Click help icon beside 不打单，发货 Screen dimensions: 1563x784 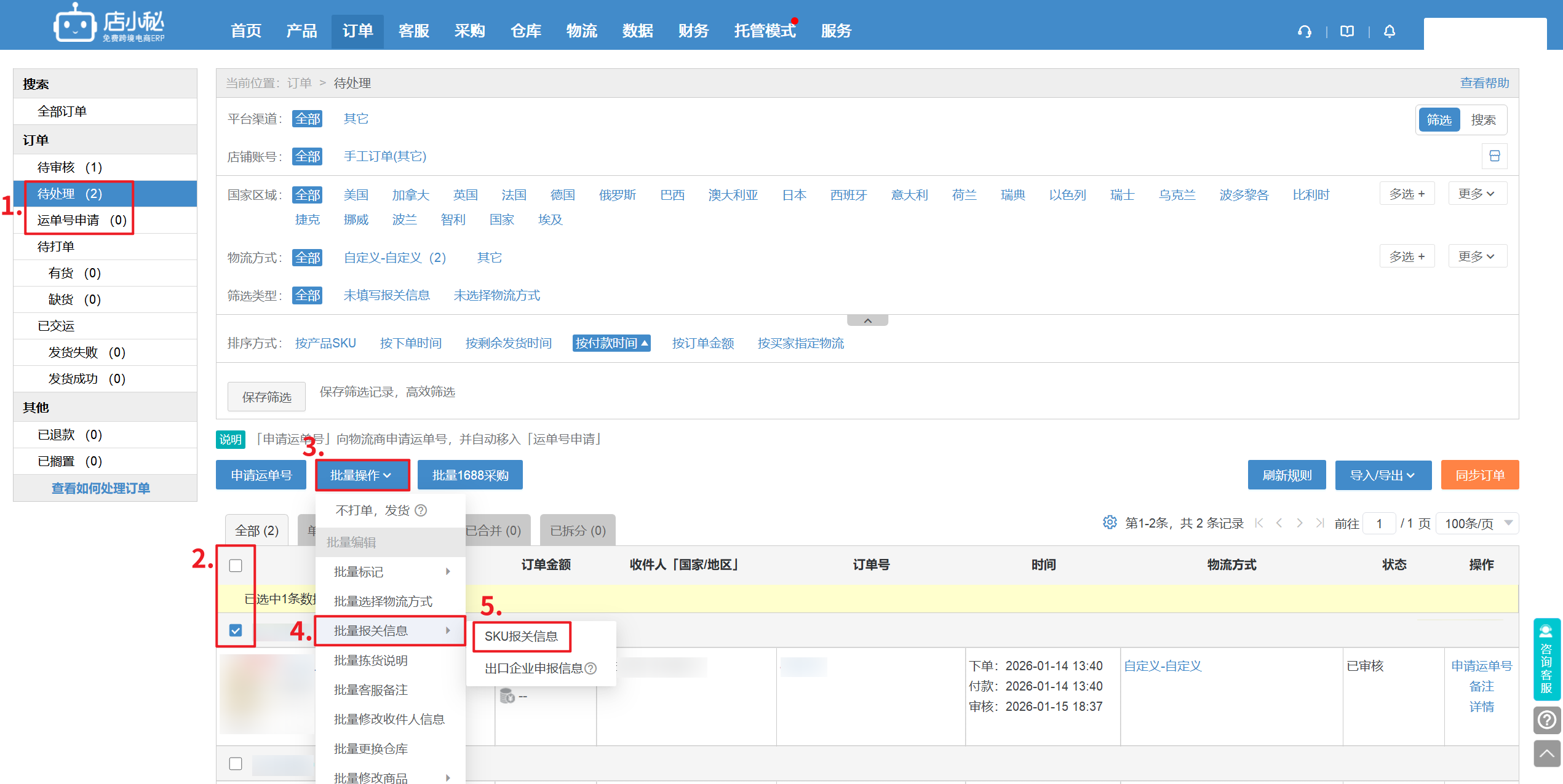click(421, 510)
